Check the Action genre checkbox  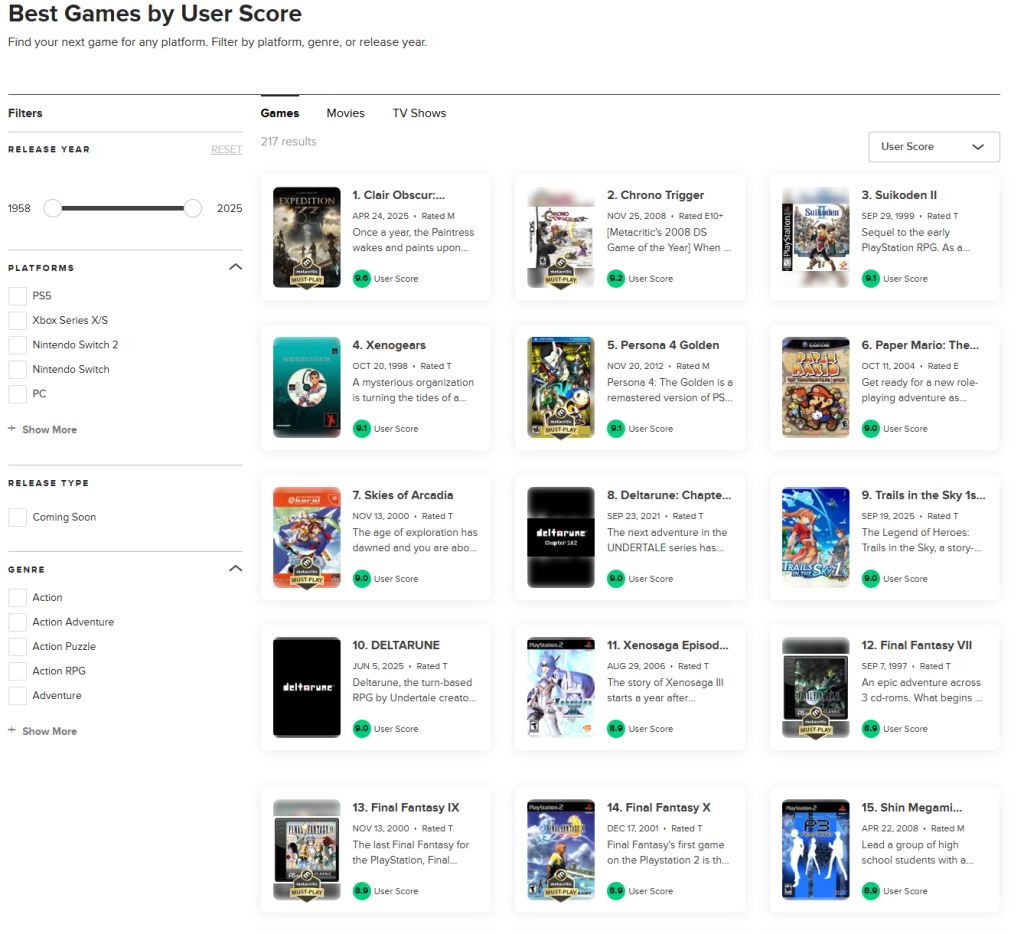(18, 598)
